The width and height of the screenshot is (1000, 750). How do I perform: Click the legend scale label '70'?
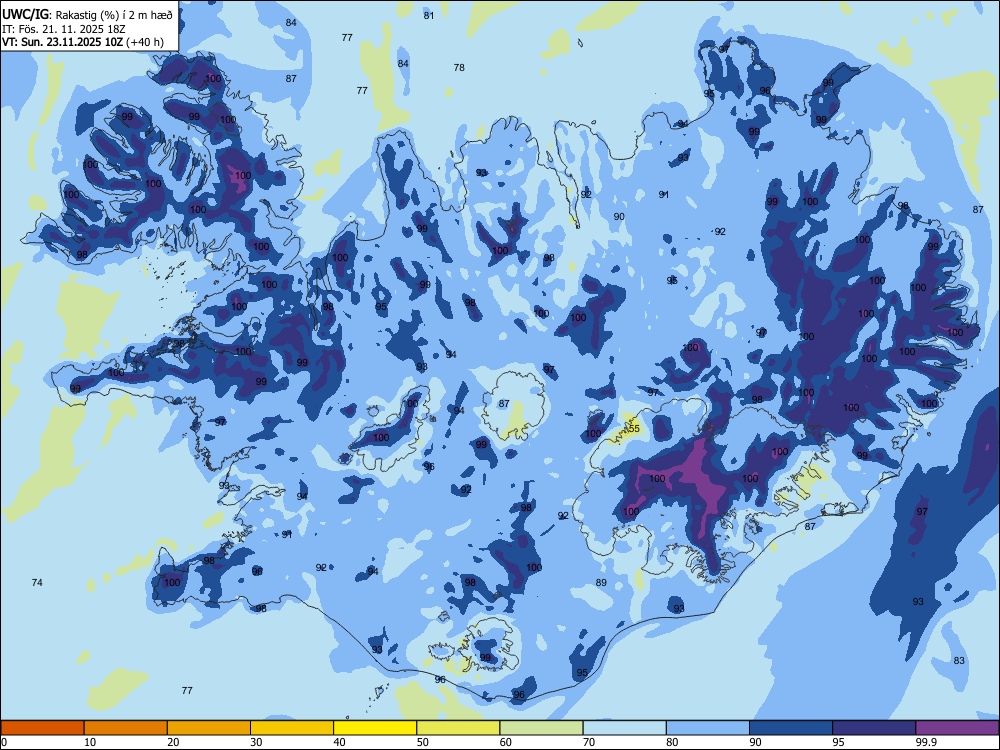point(589,742)
